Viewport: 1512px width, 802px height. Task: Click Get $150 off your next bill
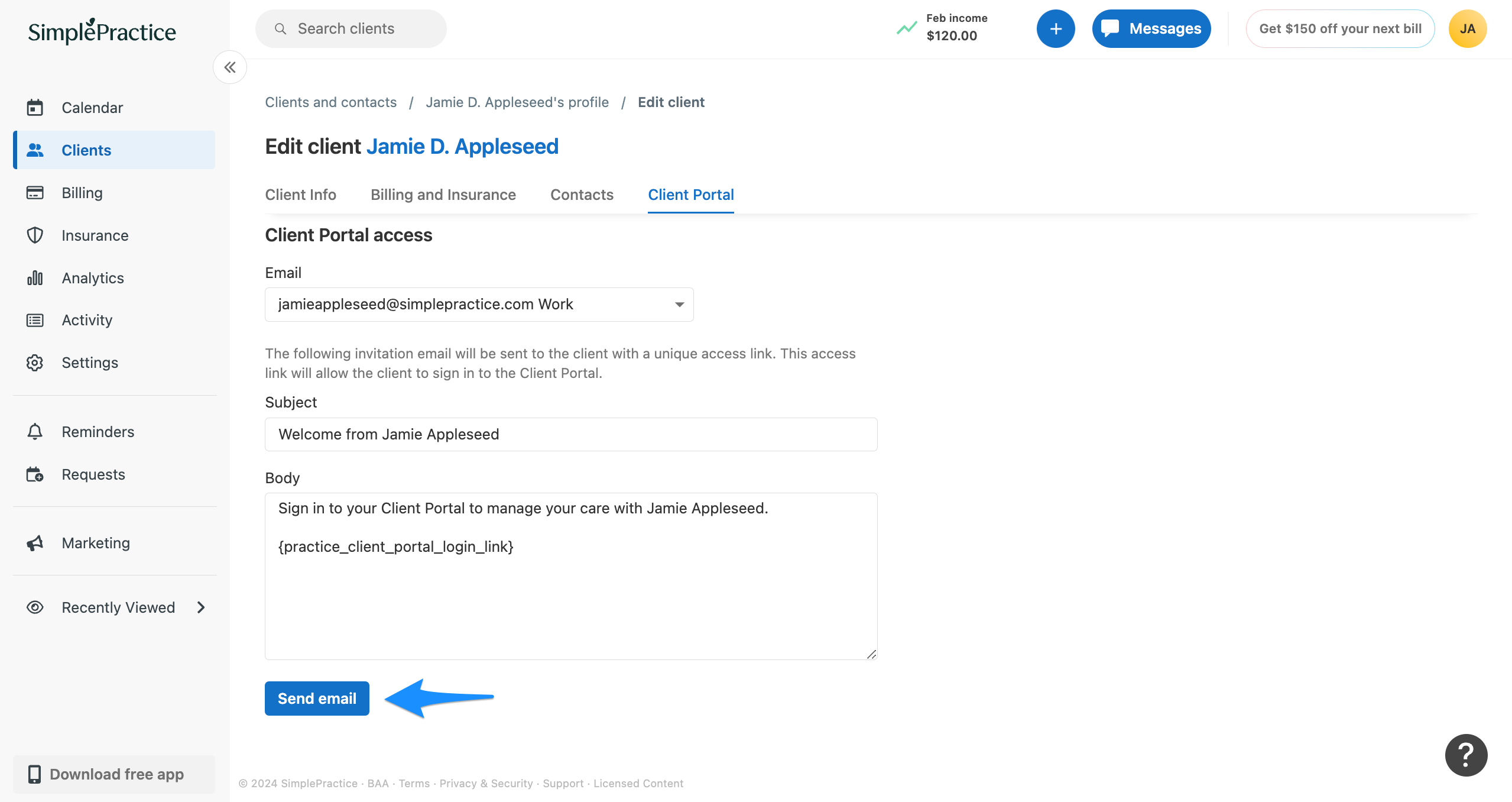tap(1340, 28)
